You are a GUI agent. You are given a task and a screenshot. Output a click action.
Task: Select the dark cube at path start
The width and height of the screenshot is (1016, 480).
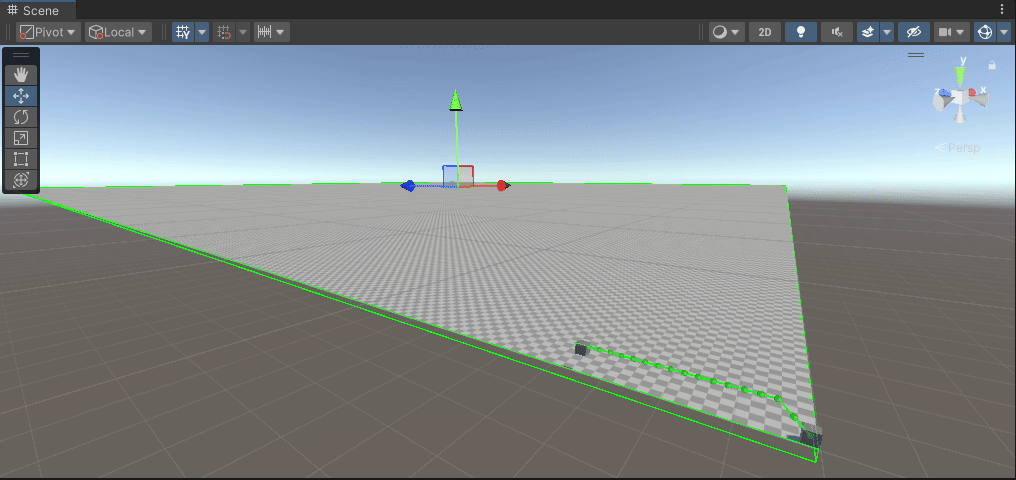581,349
